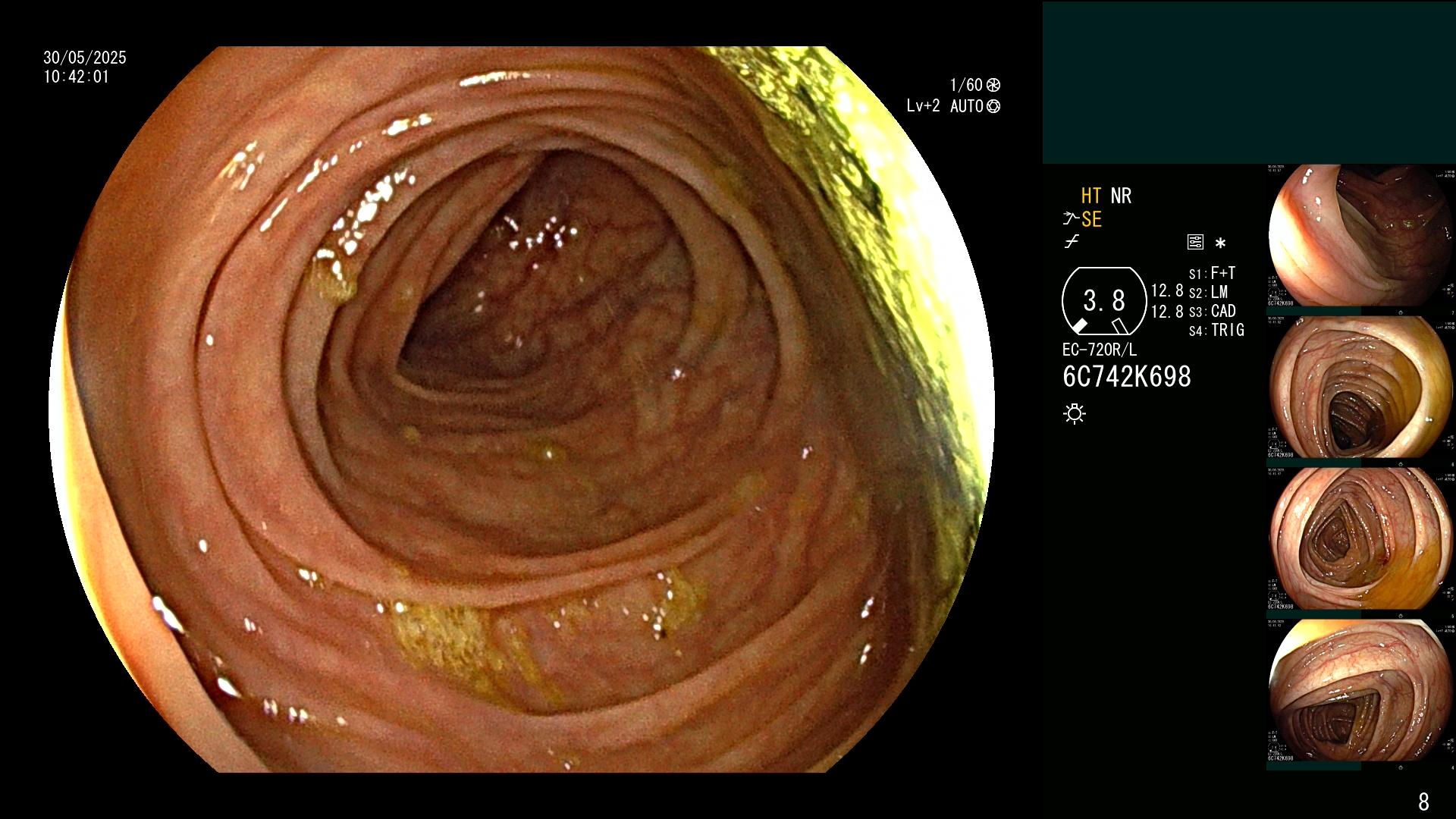Open the second captured thumbnail
Viewport: 1456px width, 819px height.
[x=1361, y=388]
